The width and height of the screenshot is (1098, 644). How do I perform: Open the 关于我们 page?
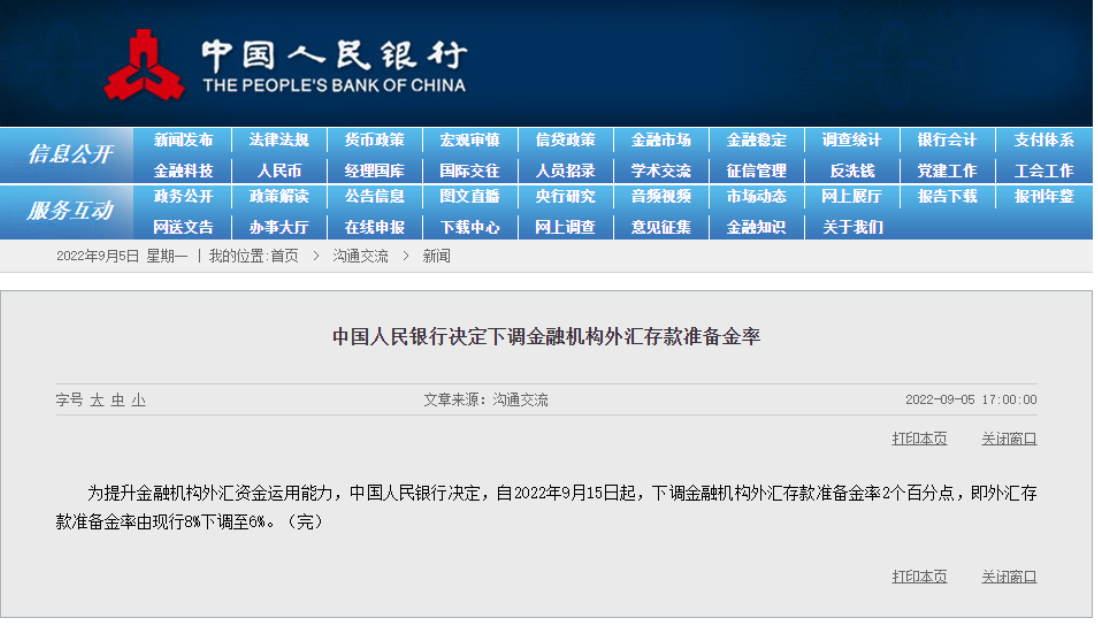[x=853, y=228]
